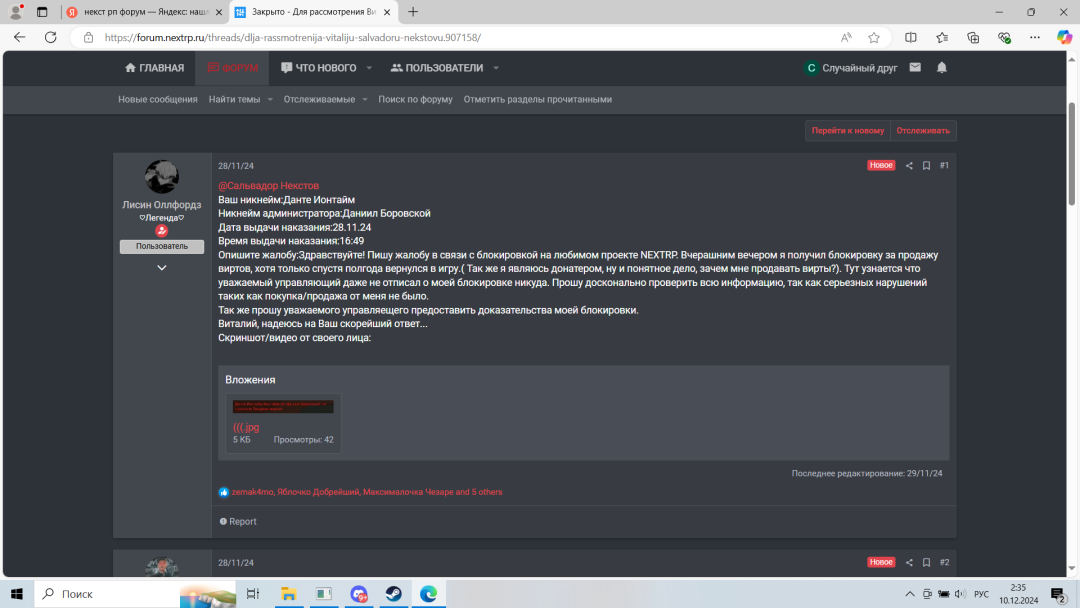Open the Пользователи dropdown arrow

[x=496, y=68]
